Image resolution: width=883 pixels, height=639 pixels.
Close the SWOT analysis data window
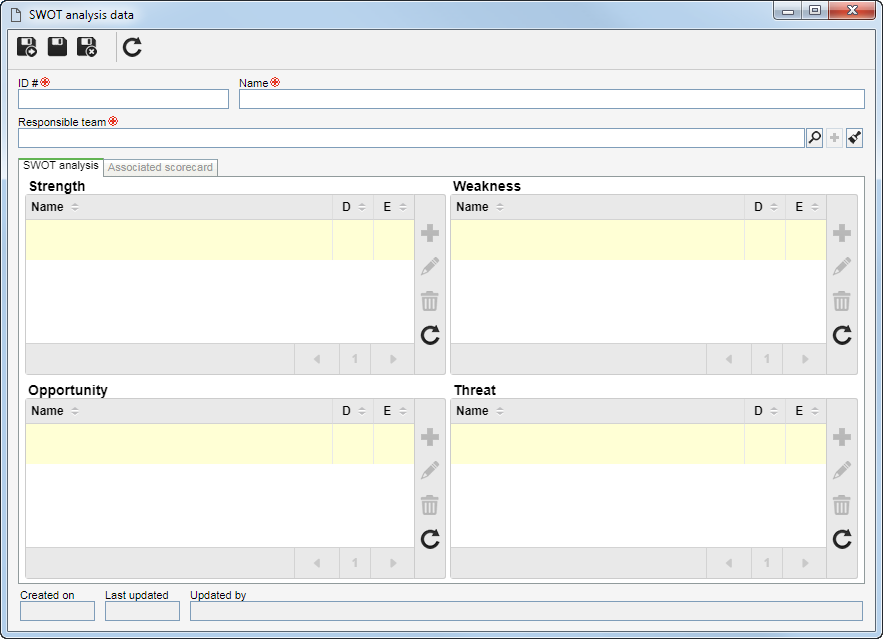point(852,11)
